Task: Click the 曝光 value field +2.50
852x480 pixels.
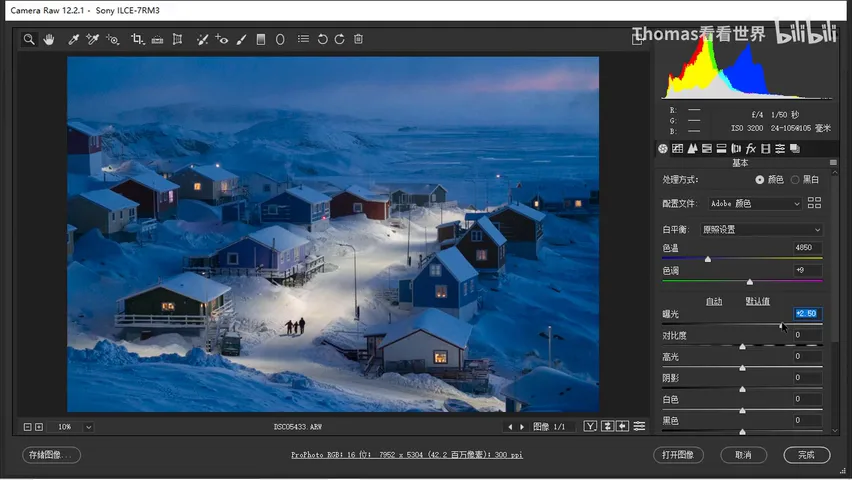Action: pyautogui.click(x=807, y=314)
